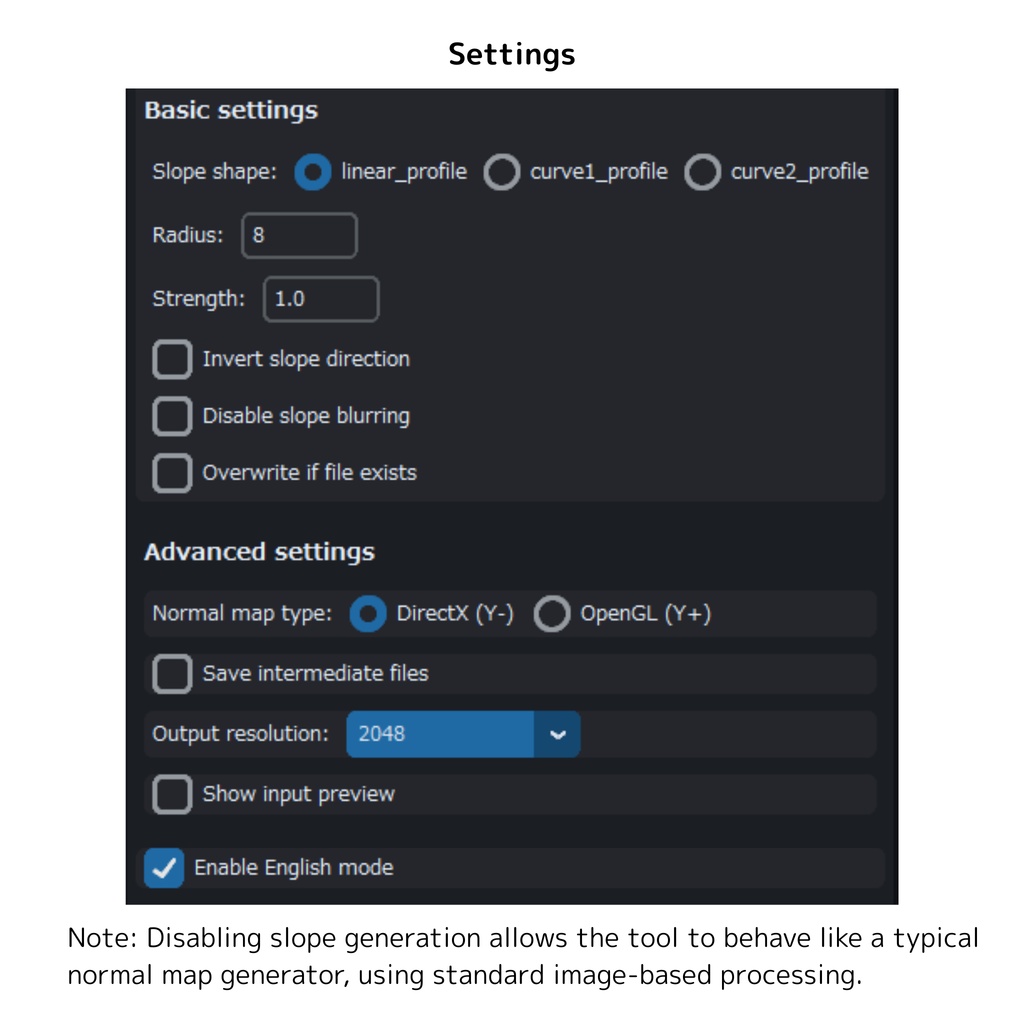Click the Advanced settings section header
Screen dimensions: 1024x1024
tap(259, 551)
